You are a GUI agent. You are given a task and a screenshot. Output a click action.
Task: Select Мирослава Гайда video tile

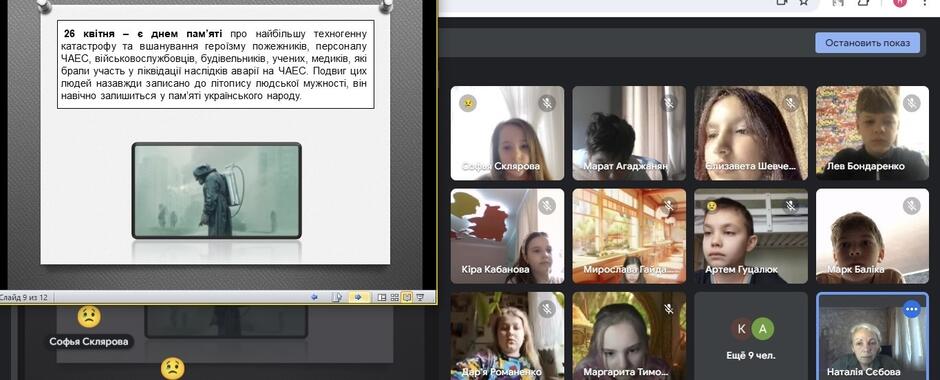(629, 236)
